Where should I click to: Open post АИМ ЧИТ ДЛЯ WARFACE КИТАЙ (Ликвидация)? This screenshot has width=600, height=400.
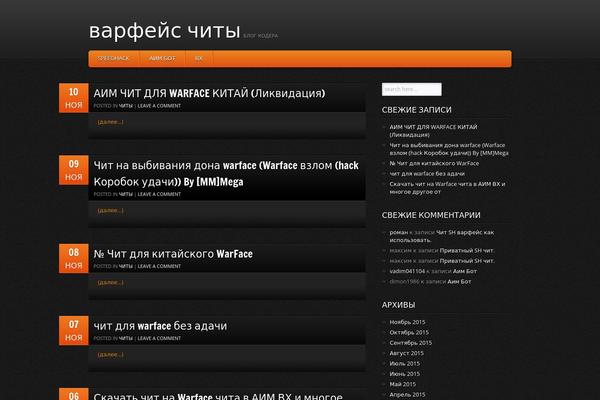tap(209, 93)
